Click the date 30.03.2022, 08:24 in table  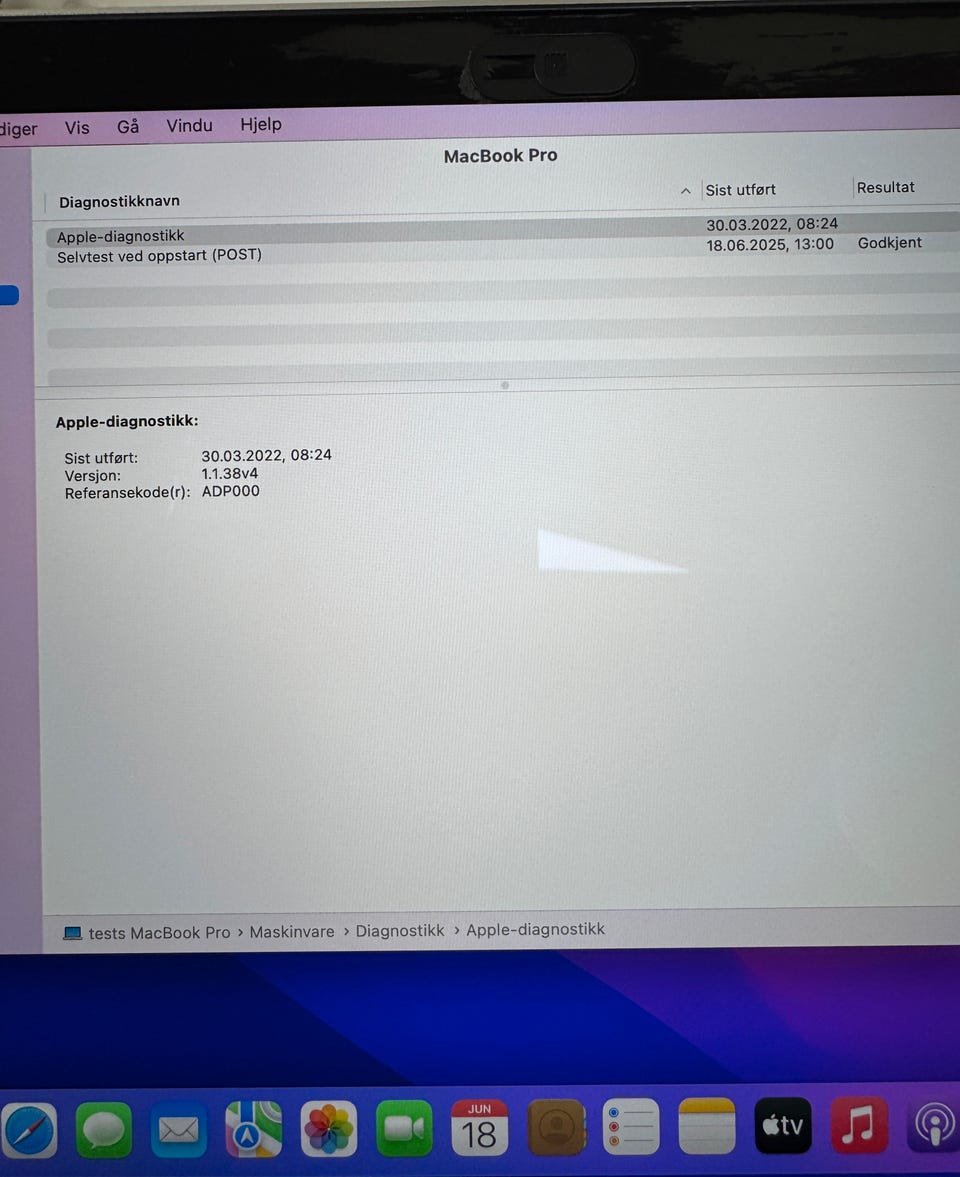[x=772, y=224]
